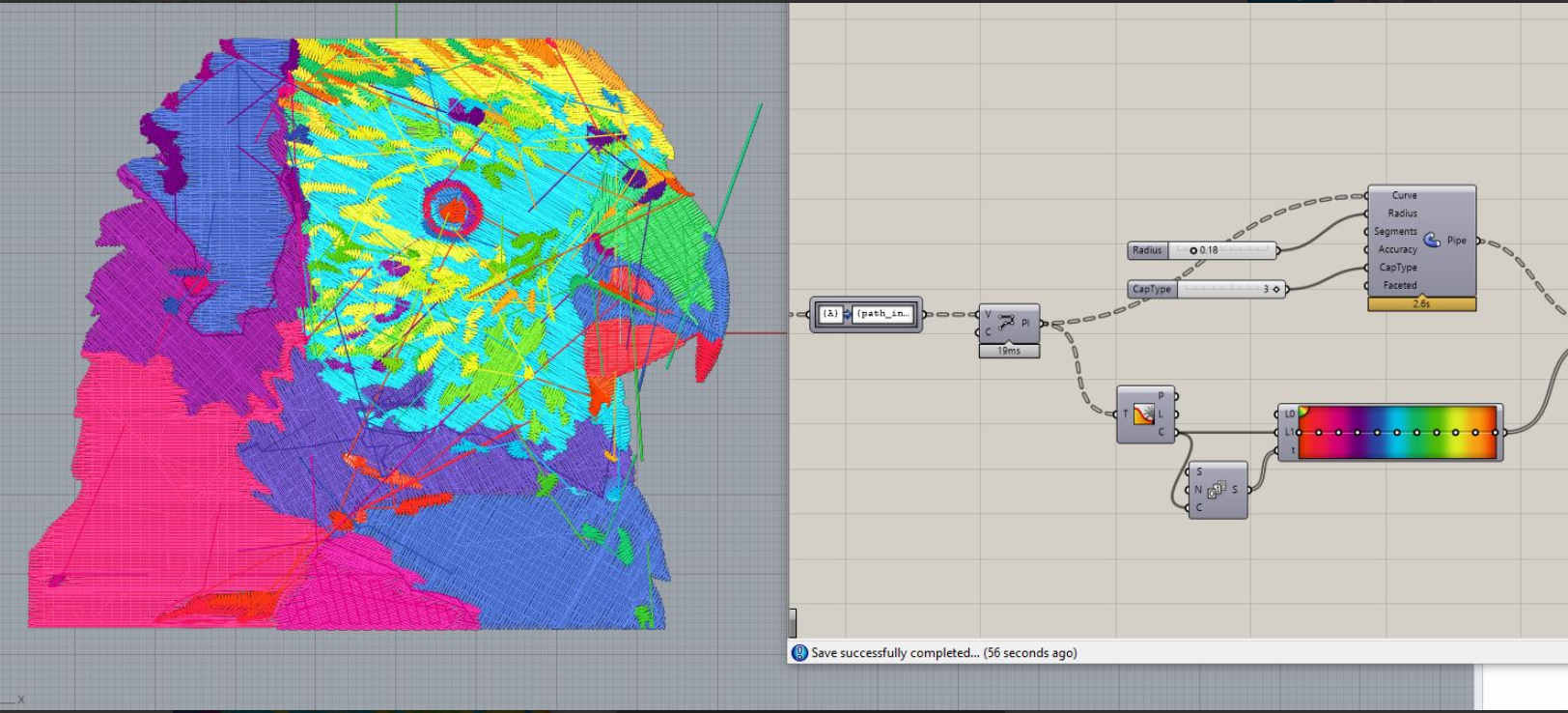Click the Radius slider name label
This screenshot has height=713, width=1568.
[x=1147, y=250]
